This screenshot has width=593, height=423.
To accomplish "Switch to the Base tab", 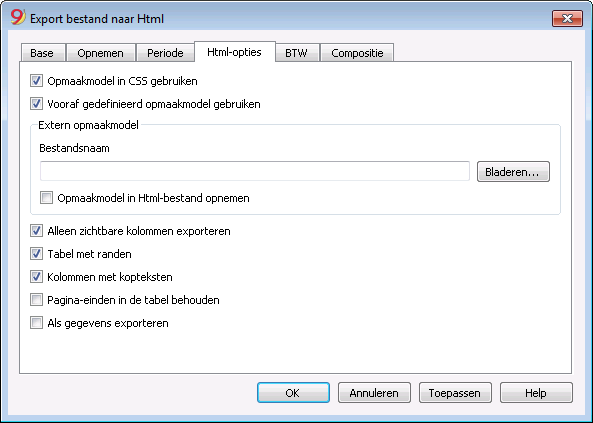I will tap(42, 53).
